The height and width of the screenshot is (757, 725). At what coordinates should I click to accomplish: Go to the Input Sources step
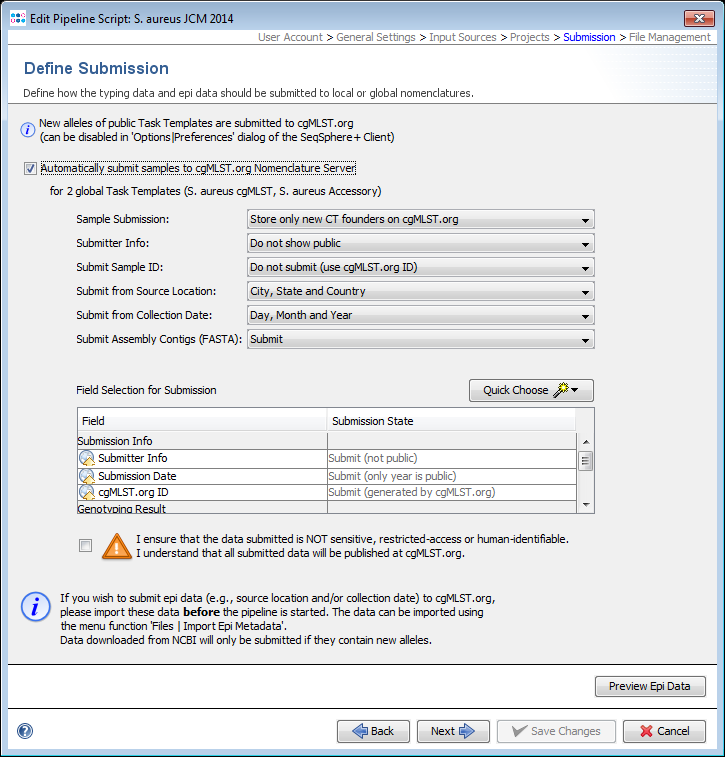(x=462, y=37)
